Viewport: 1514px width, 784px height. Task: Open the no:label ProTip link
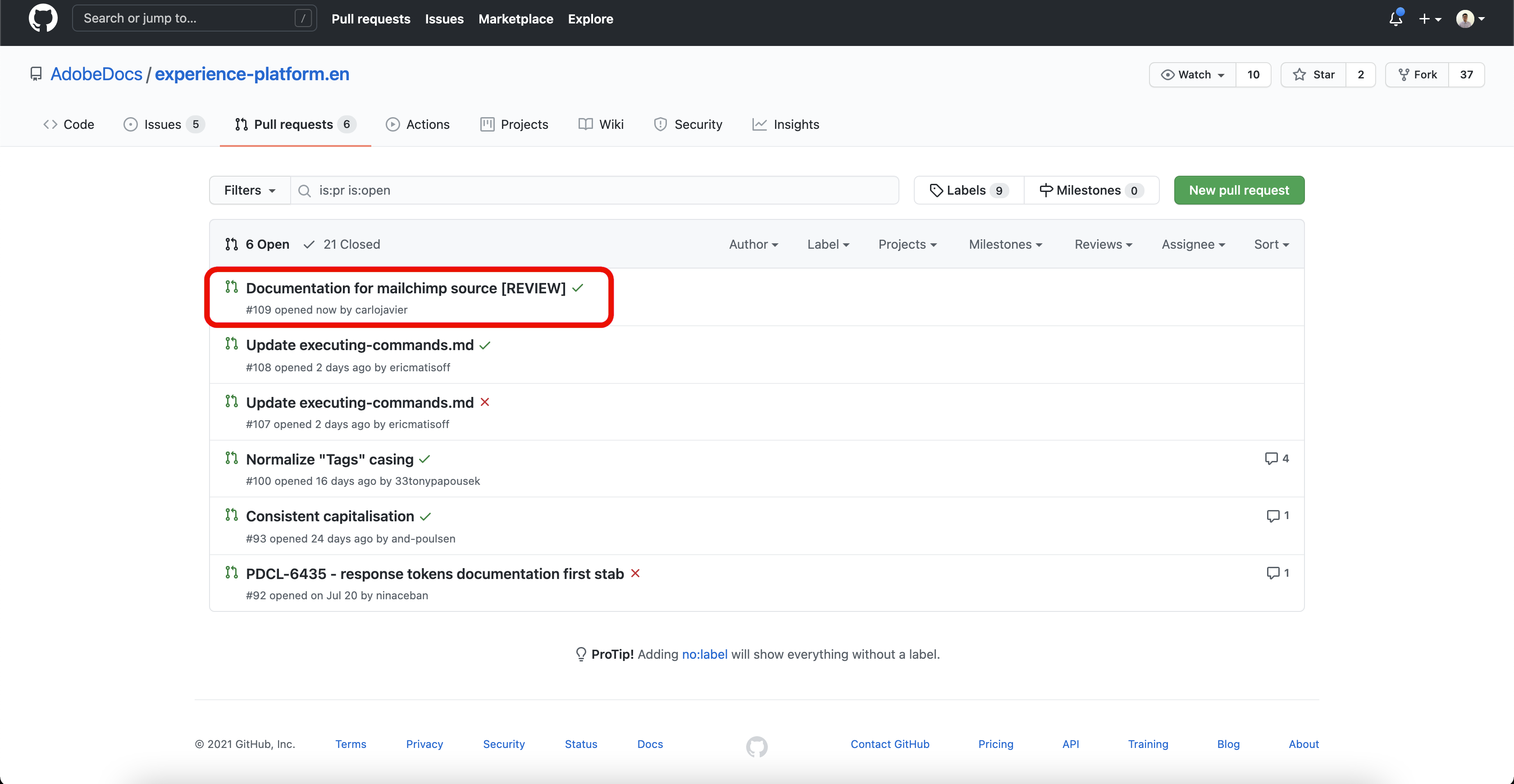[x=704, y=654]
